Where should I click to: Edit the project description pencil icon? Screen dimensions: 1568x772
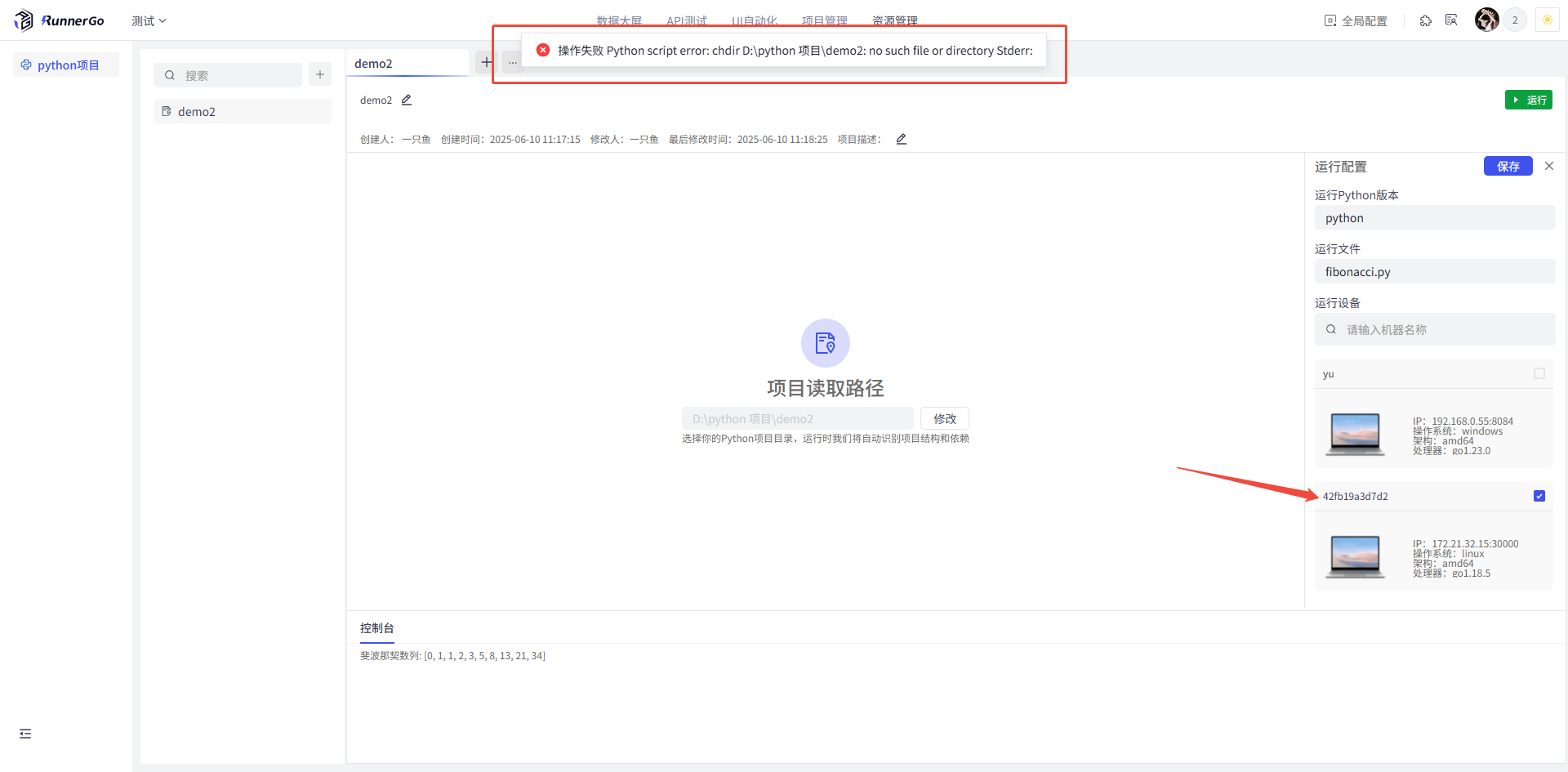pyautogui.click(x=901, y=139)
